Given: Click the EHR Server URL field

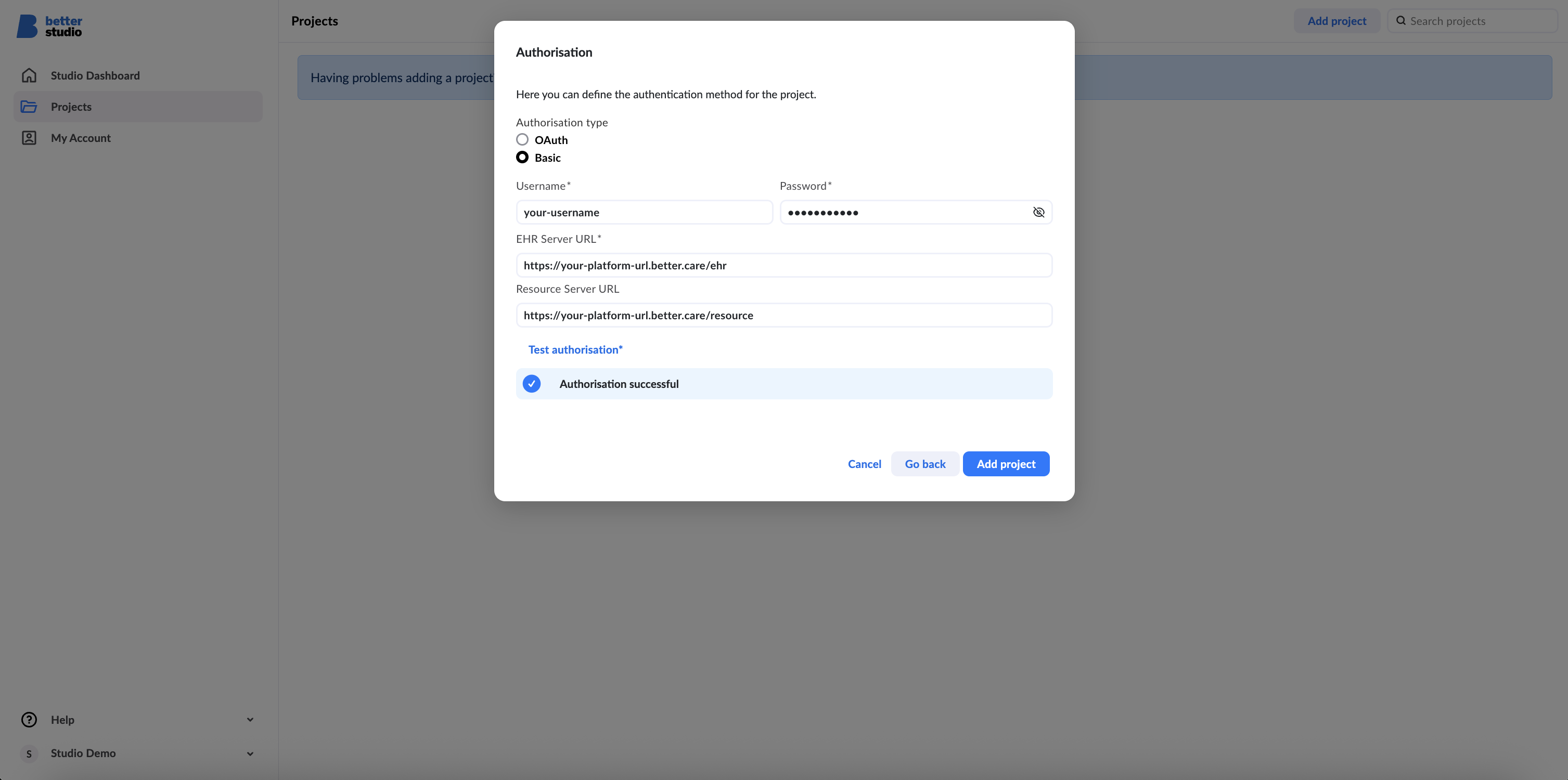Looking at the screenshot, I should [784, 265].
